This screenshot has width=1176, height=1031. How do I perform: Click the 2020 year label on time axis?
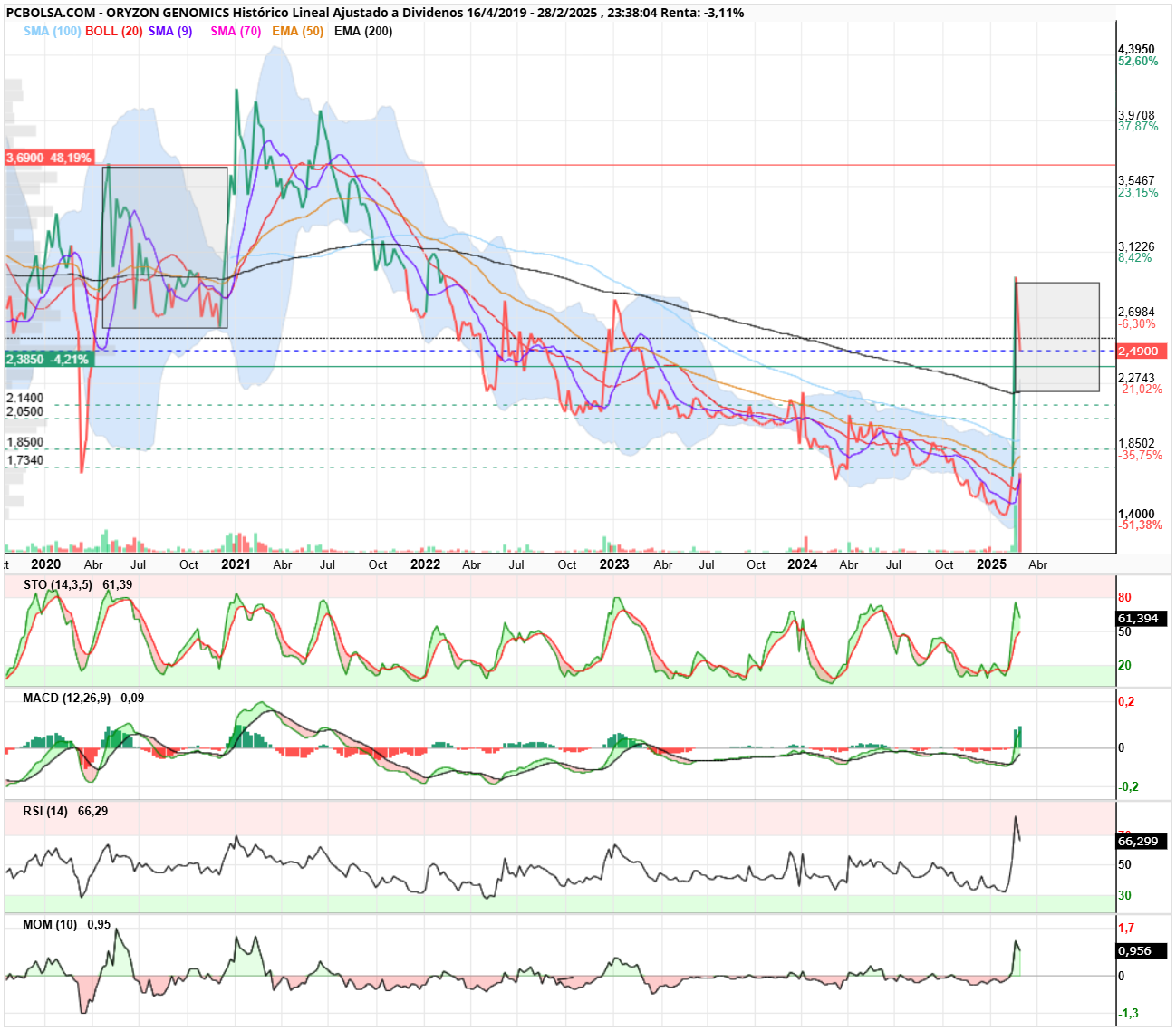(45, 564)
